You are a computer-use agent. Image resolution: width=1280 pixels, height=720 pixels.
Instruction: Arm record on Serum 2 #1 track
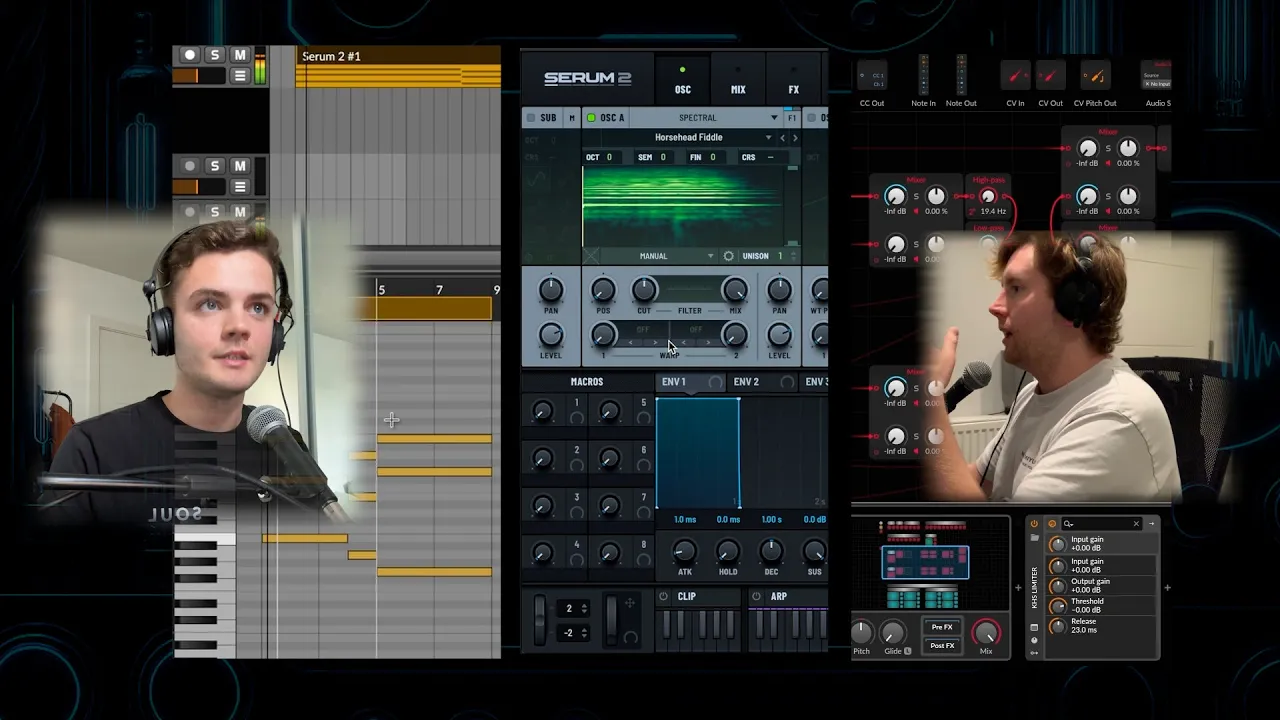(x=189, y=55)
